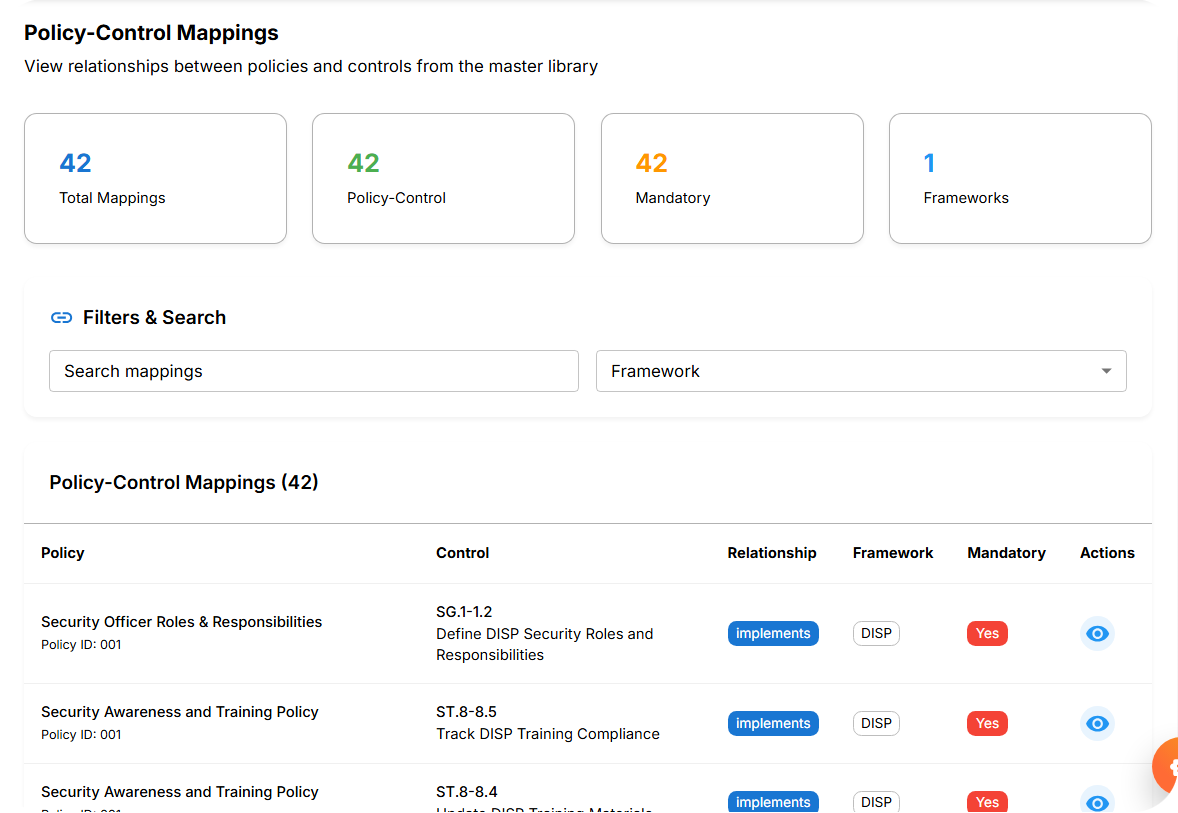The width and height of the screenshot is (1178, 813).
Task: Click the ST.8-8.5 control code
Action: [x=466, y=712]
